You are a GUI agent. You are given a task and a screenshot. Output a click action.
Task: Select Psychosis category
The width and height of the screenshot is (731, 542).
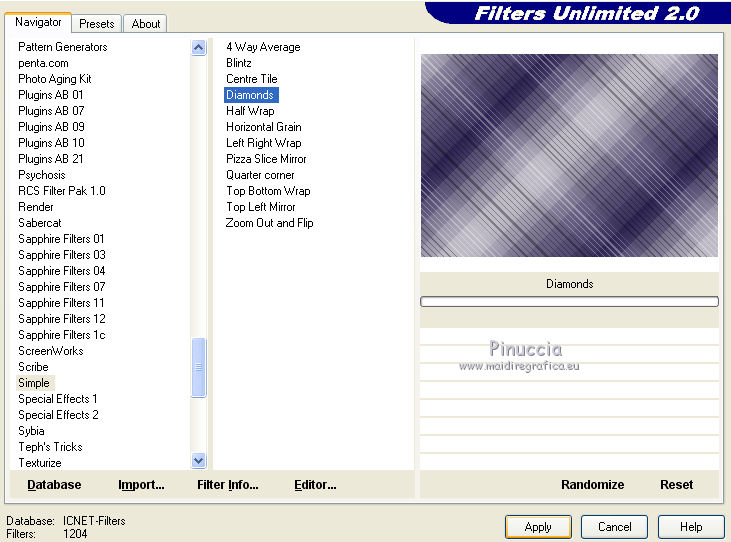point(41,175)
